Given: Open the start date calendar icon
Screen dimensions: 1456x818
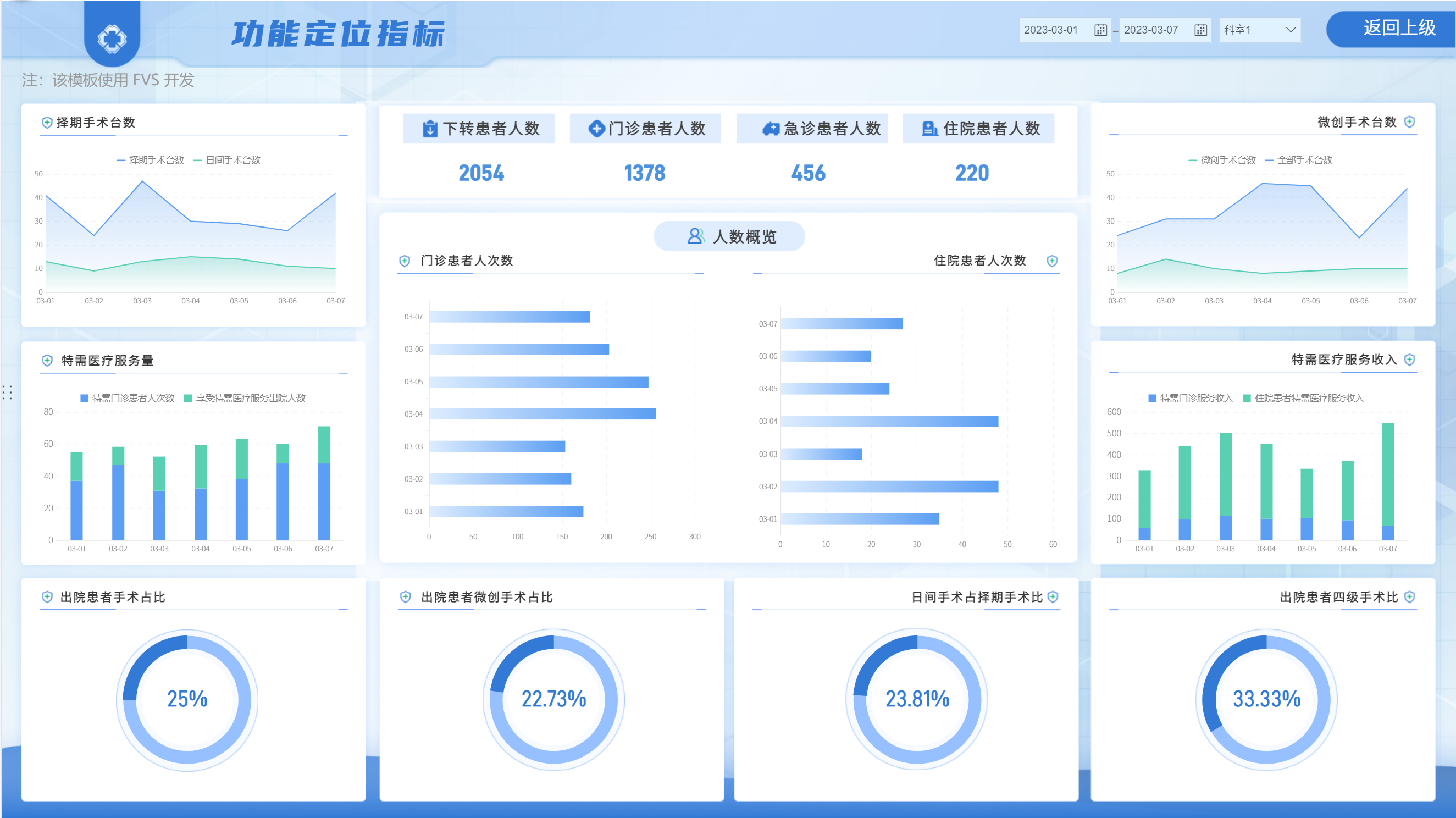Looking at the screenshot, I should pyautogui.click(x=1100, y=30).
